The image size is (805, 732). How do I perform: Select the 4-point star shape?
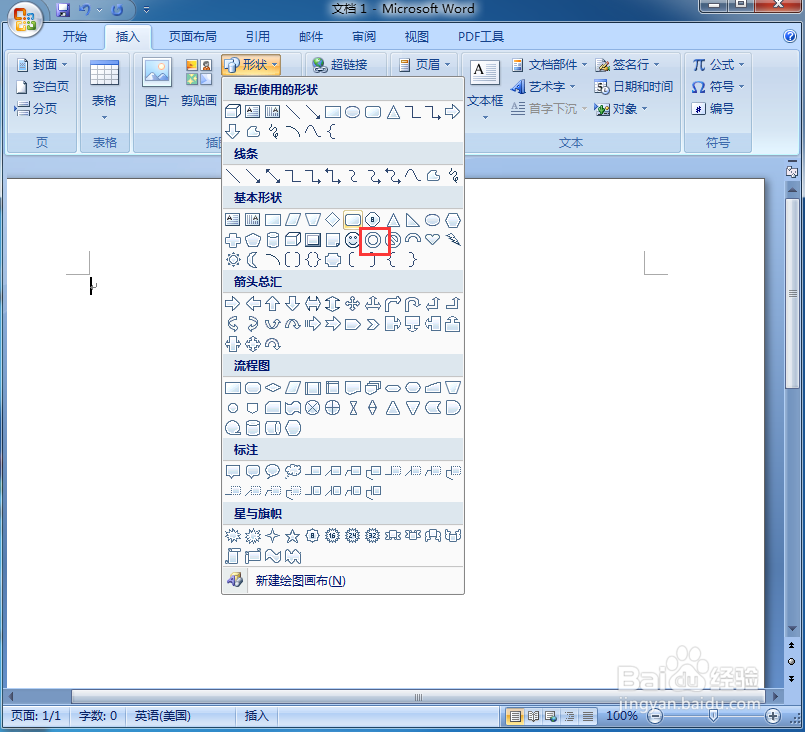click(273, 536)
